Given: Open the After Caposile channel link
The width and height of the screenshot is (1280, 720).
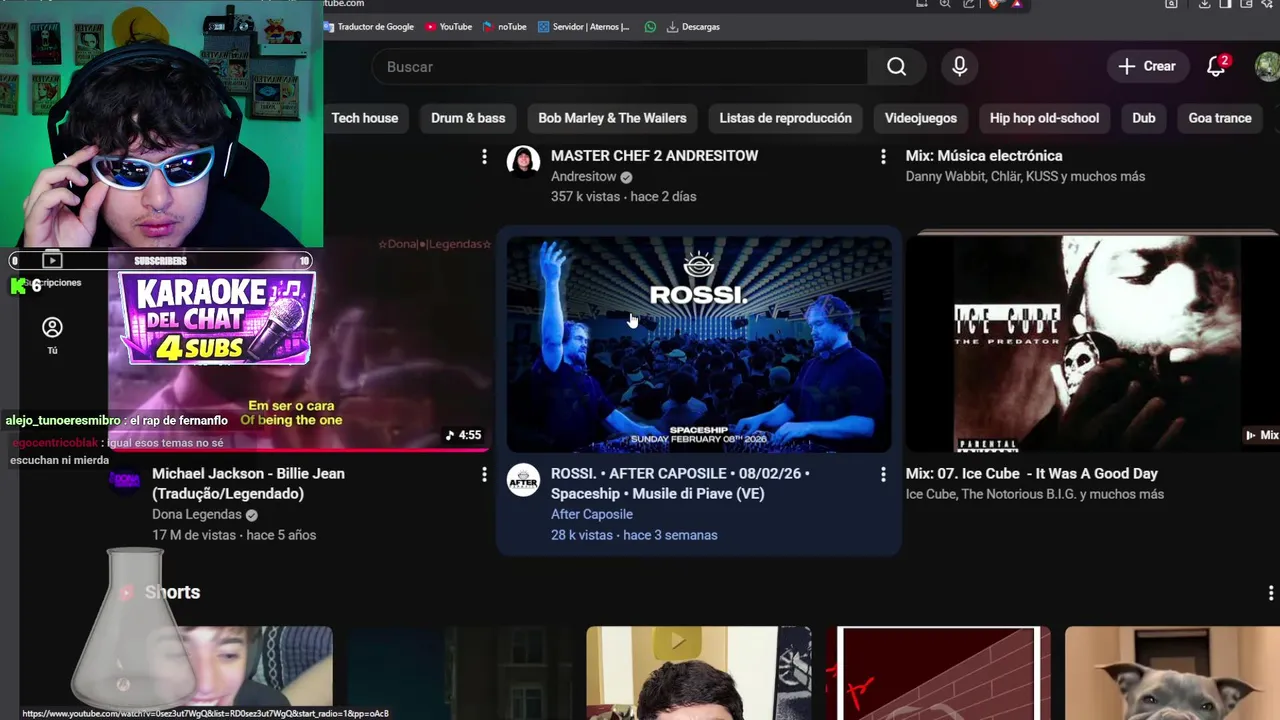Looking at the screenshot, I should [x=592, y=514].
